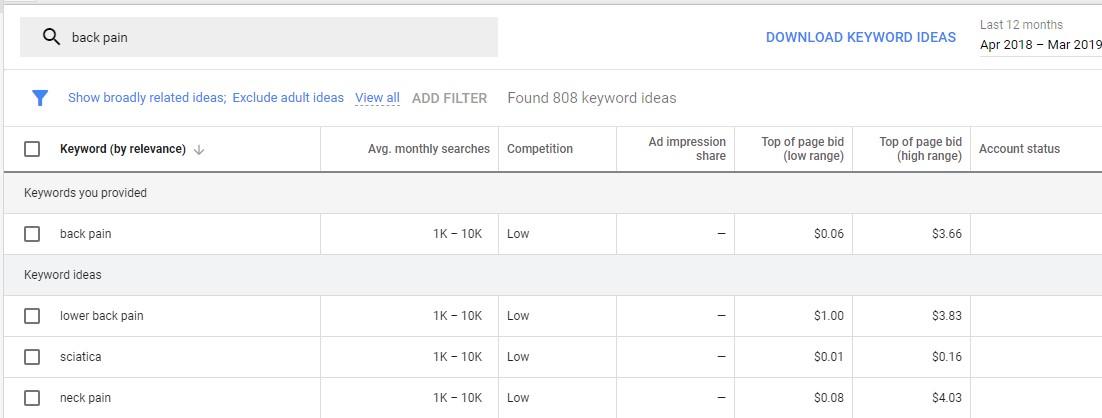Click the Ad impression share column header
1102x418 pixels.
[687, 149]
